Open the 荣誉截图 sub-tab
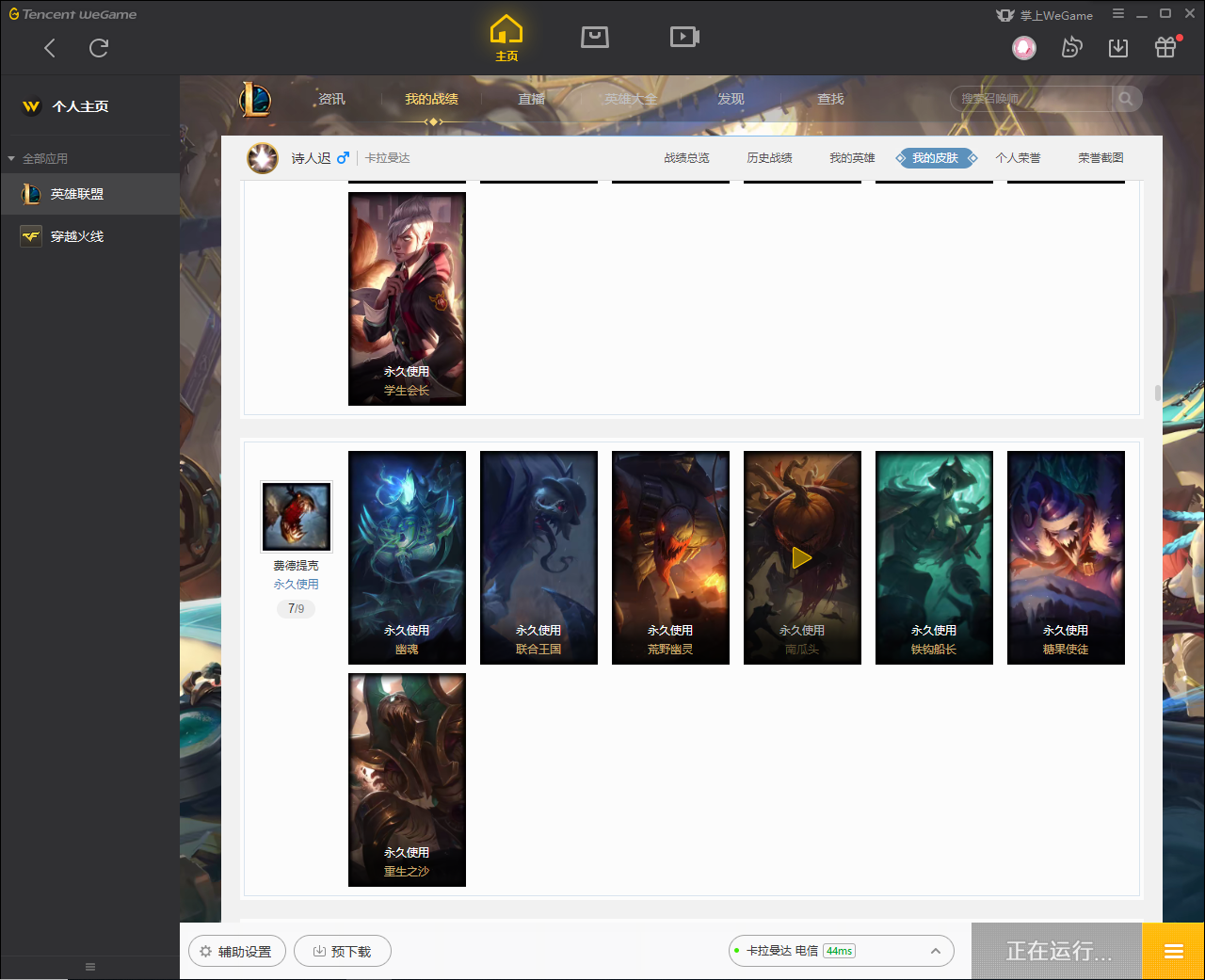This screenshot has width=1205, height=980. (1101, 158)
